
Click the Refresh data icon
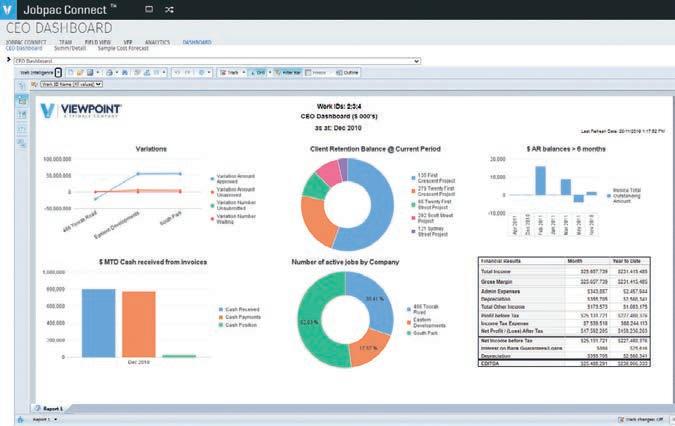click(x=201, y=73)
